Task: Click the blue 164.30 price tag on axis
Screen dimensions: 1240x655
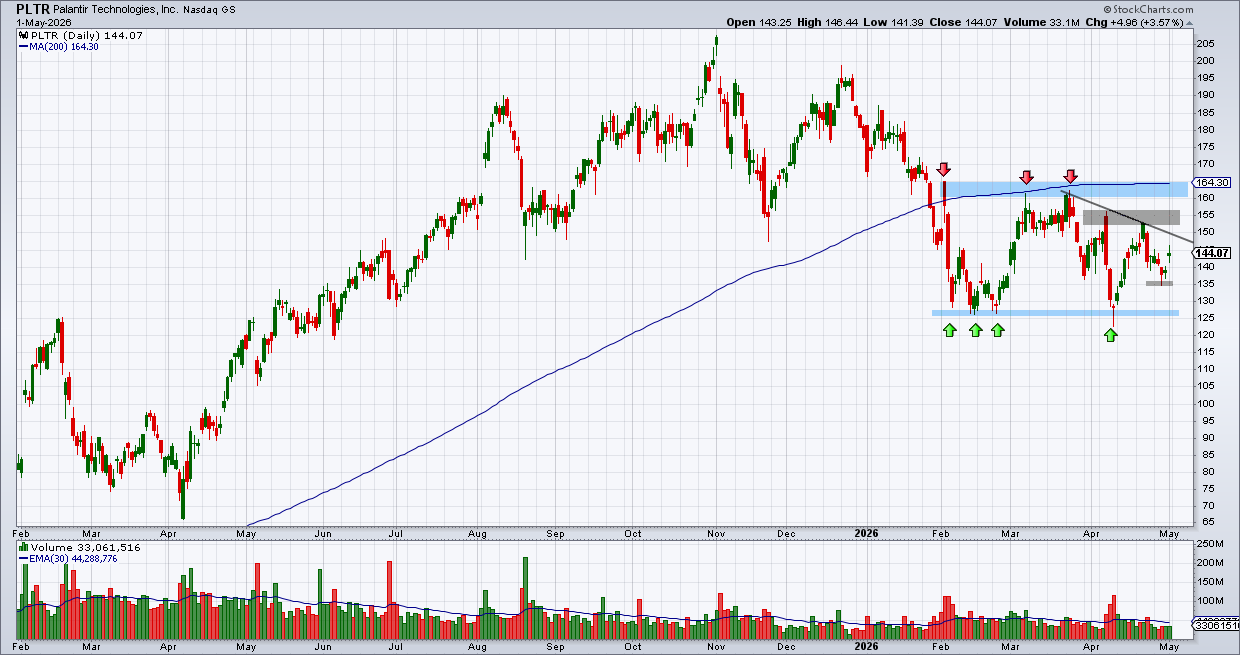Action: 1210,183
